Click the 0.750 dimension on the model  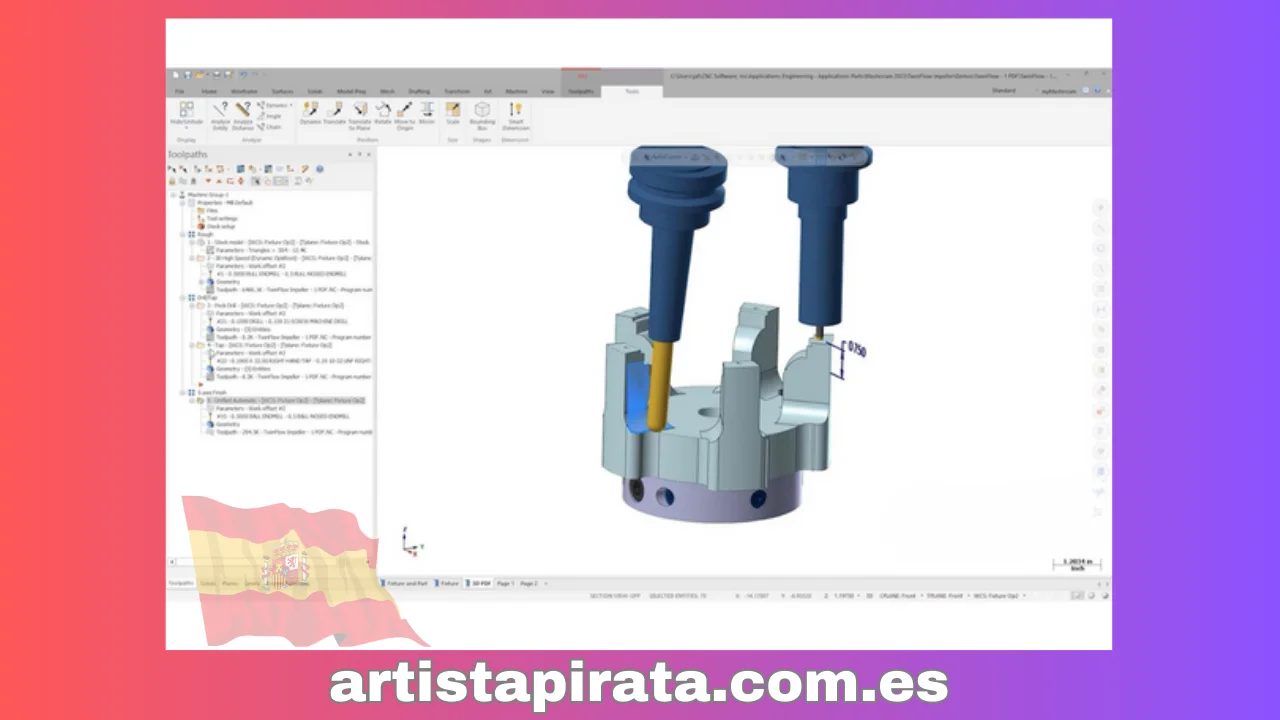coord(857,350)
